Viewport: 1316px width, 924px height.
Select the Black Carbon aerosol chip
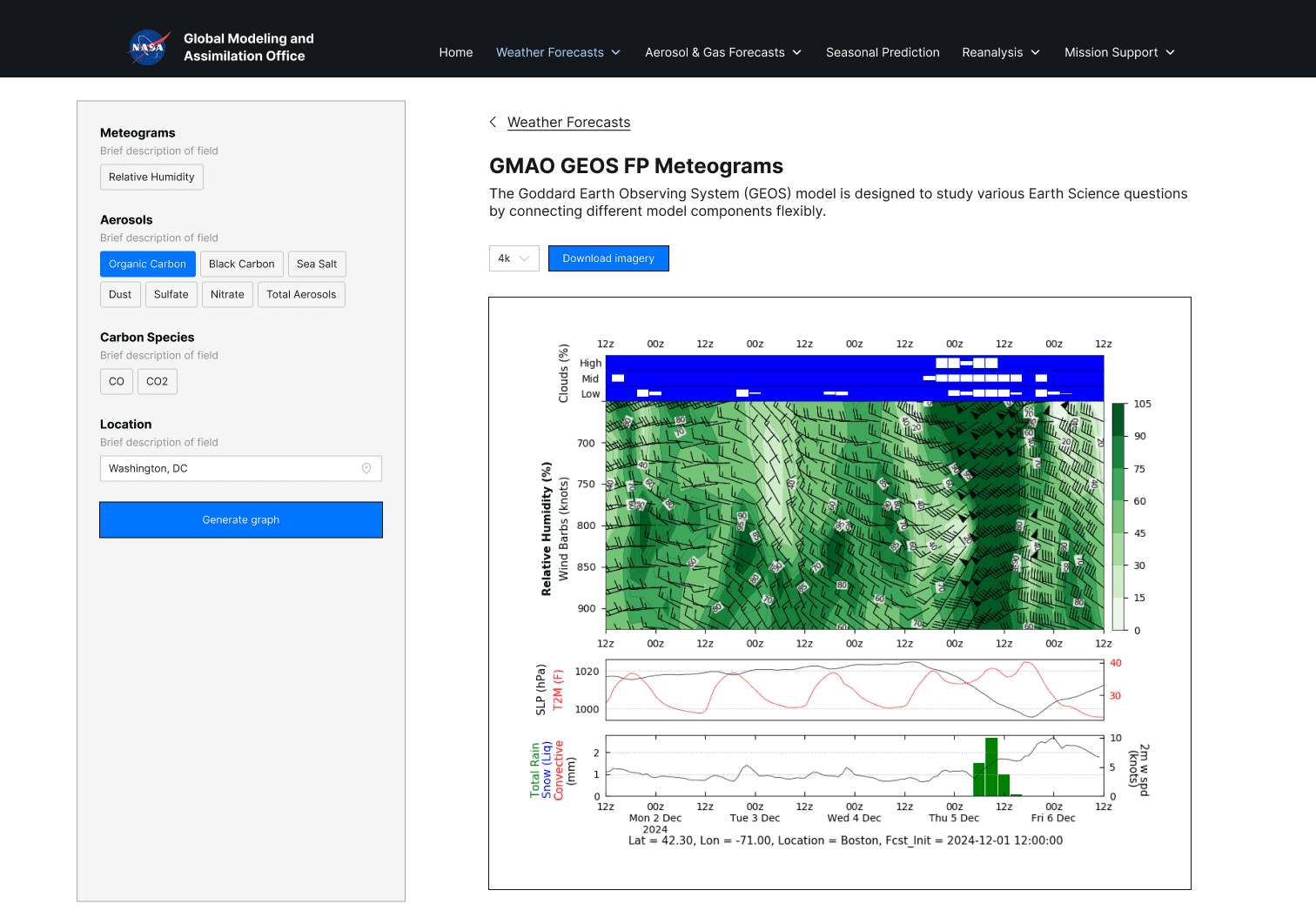pos(241,264)
